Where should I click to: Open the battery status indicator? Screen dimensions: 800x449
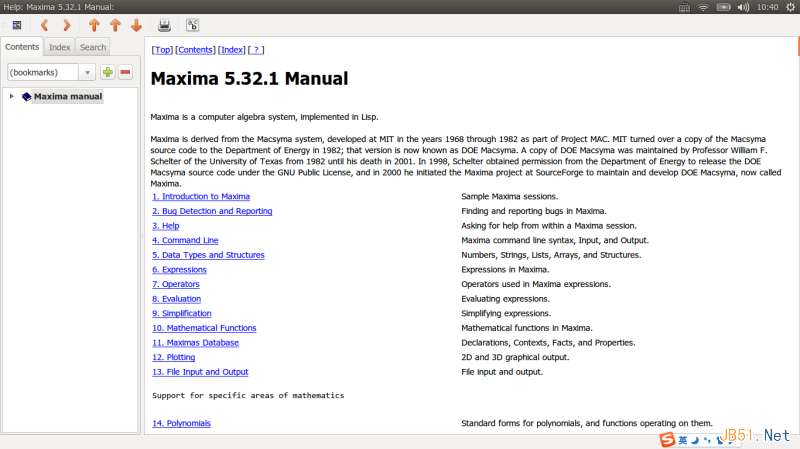click(x=723, y=7)
